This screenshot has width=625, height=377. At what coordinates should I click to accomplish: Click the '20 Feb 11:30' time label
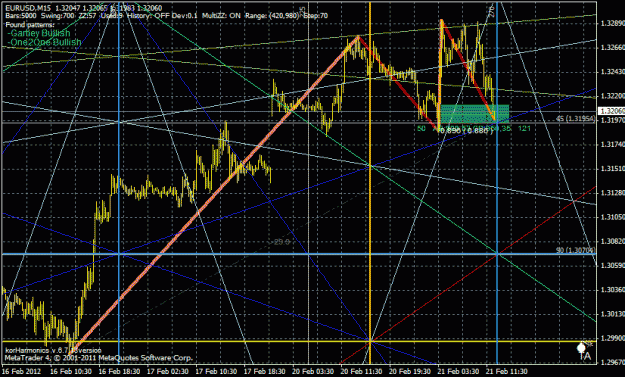[x=362, y=371]
